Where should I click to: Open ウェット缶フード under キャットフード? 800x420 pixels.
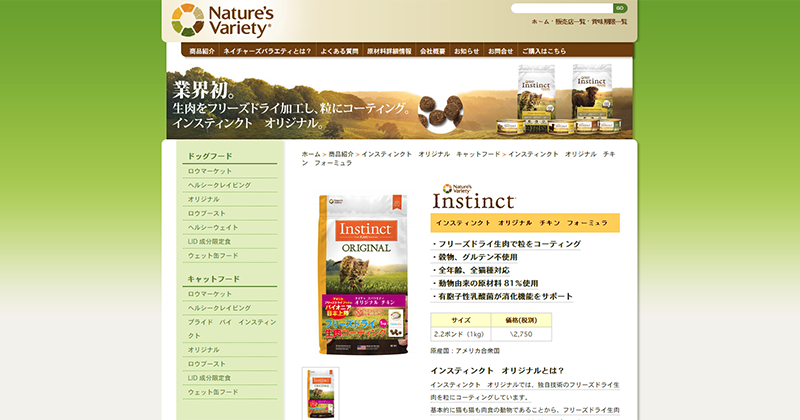tap(213, 392)
